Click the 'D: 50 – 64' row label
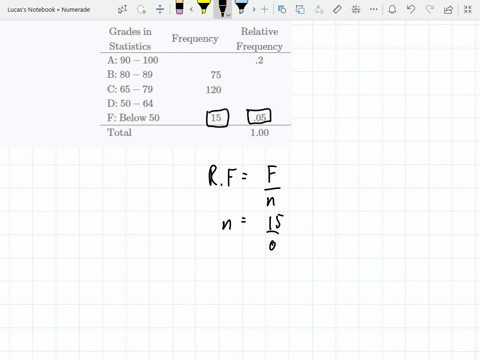Viewport: 480px width, 360px height. 130,103
